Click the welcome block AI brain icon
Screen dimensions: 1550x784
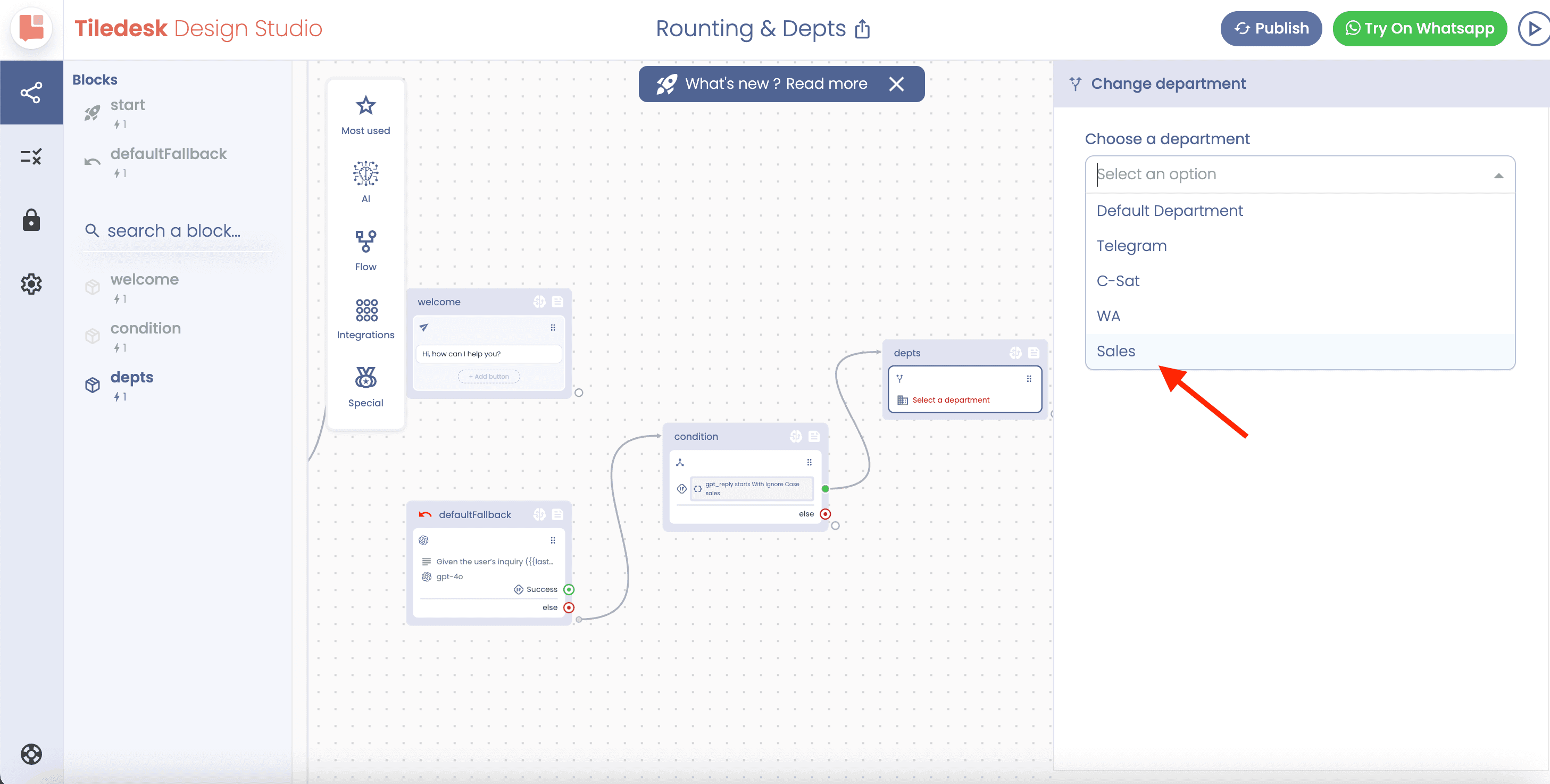(539, 302)
